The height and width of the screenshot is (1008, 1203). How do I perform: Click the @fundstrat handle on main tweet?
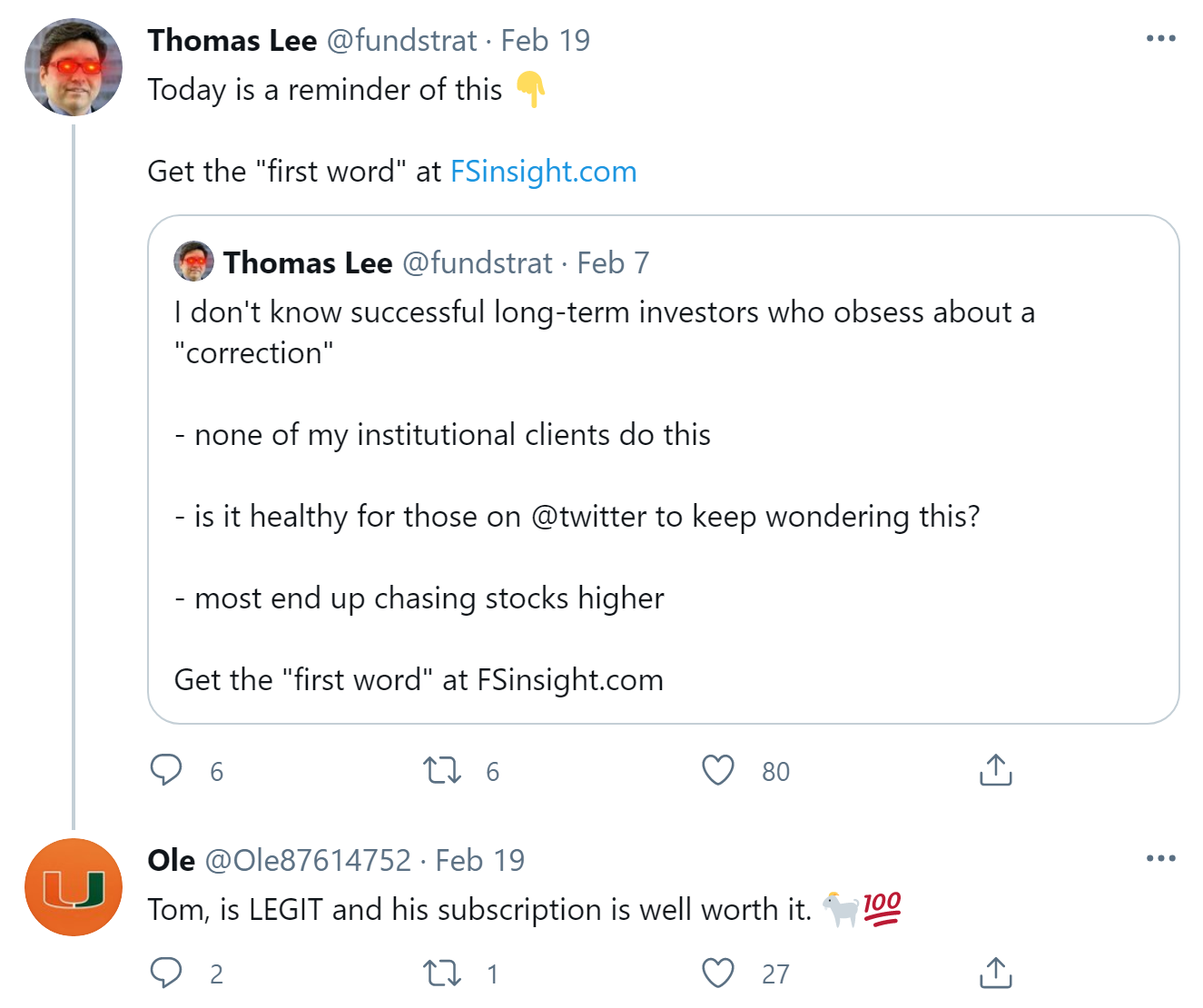(x=401, y=41)
